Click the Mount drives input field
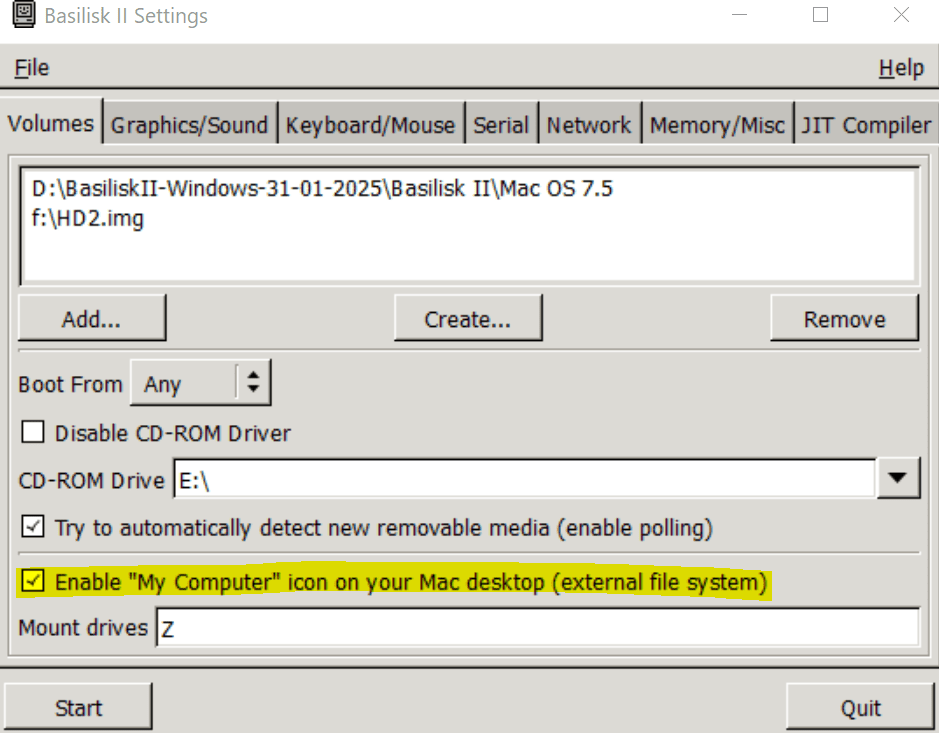This screenshot has height=733, width=939. coord(536,629)
